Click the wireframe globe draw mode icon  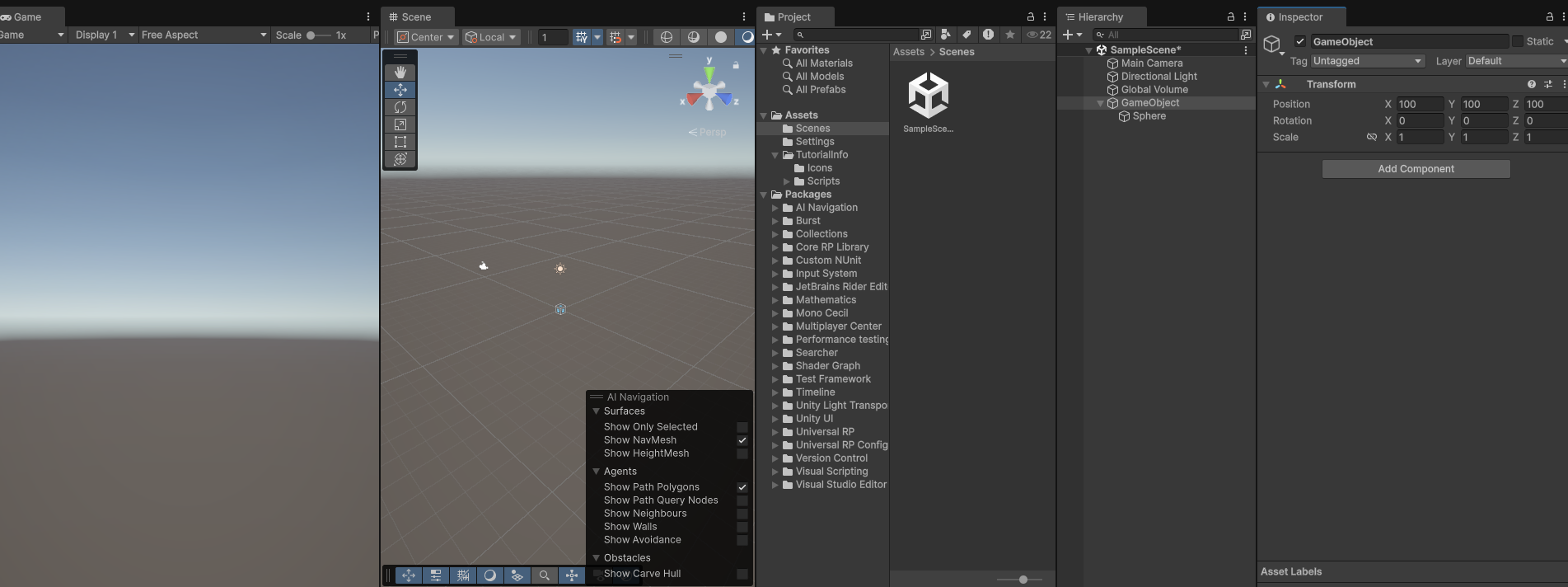(x=667, y=37)
